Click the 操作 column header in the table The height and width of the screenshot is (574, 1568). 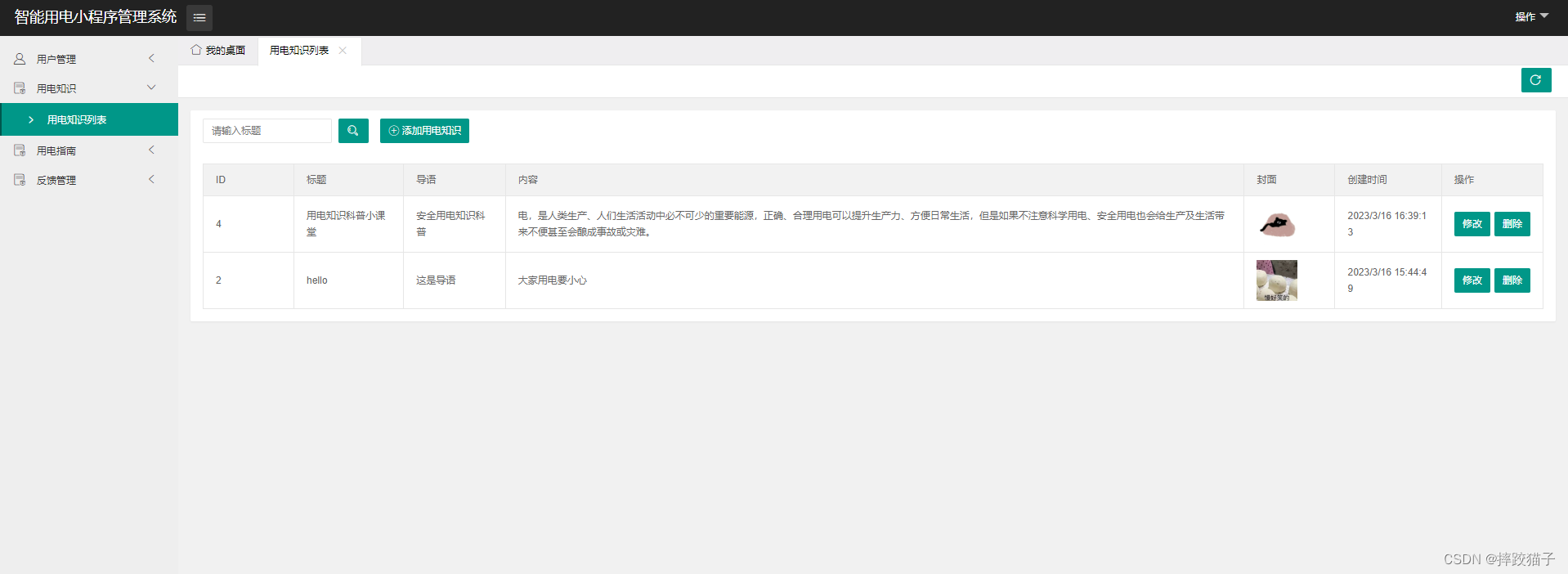(1492, 180)
